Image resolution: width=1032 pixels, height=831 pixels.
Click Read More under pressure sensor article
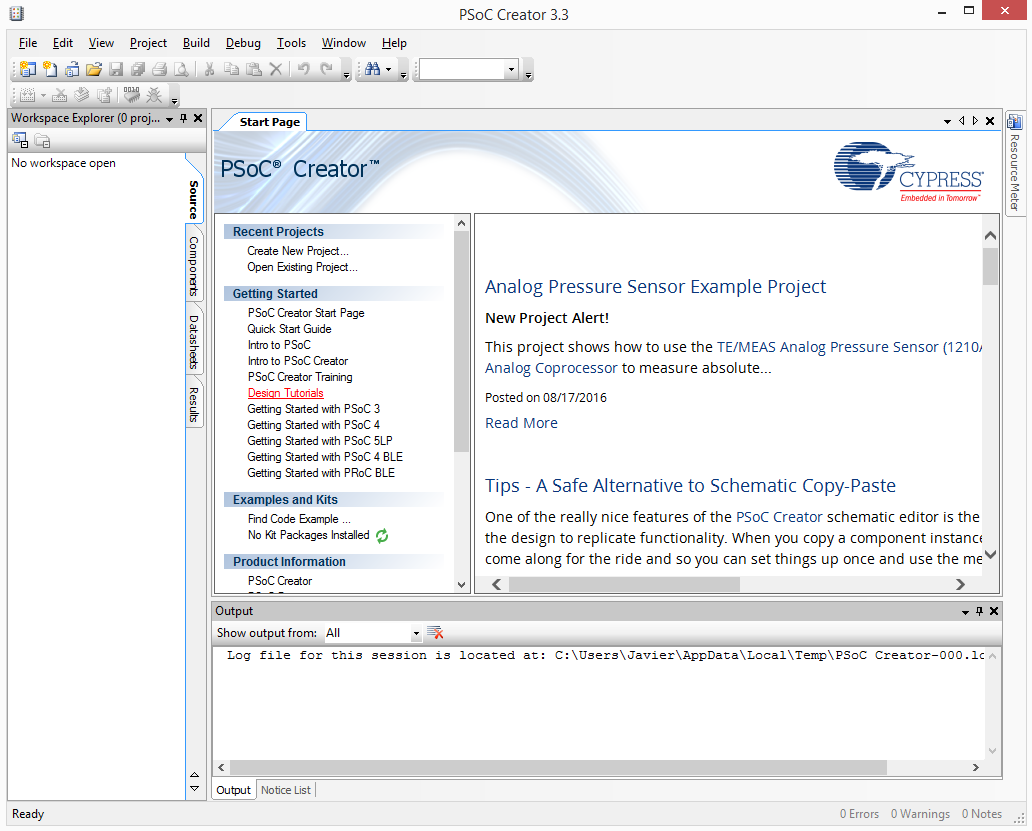pyautogui.click(x=521, y=423)
